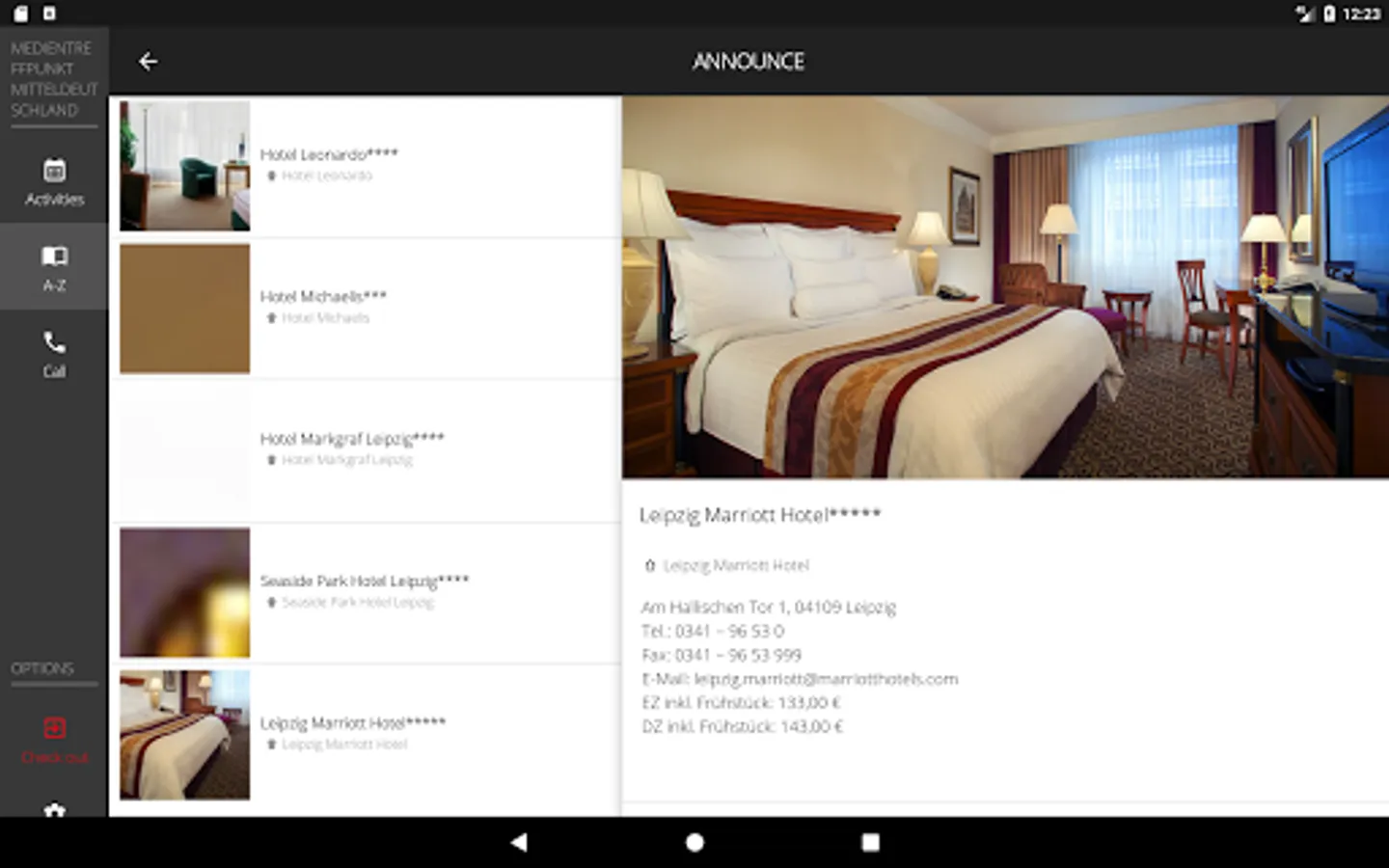This screenshot has height=868, width=1389.
Task: Select Hotel Markgraf Leipzig**** list entry
Action: 366,450
